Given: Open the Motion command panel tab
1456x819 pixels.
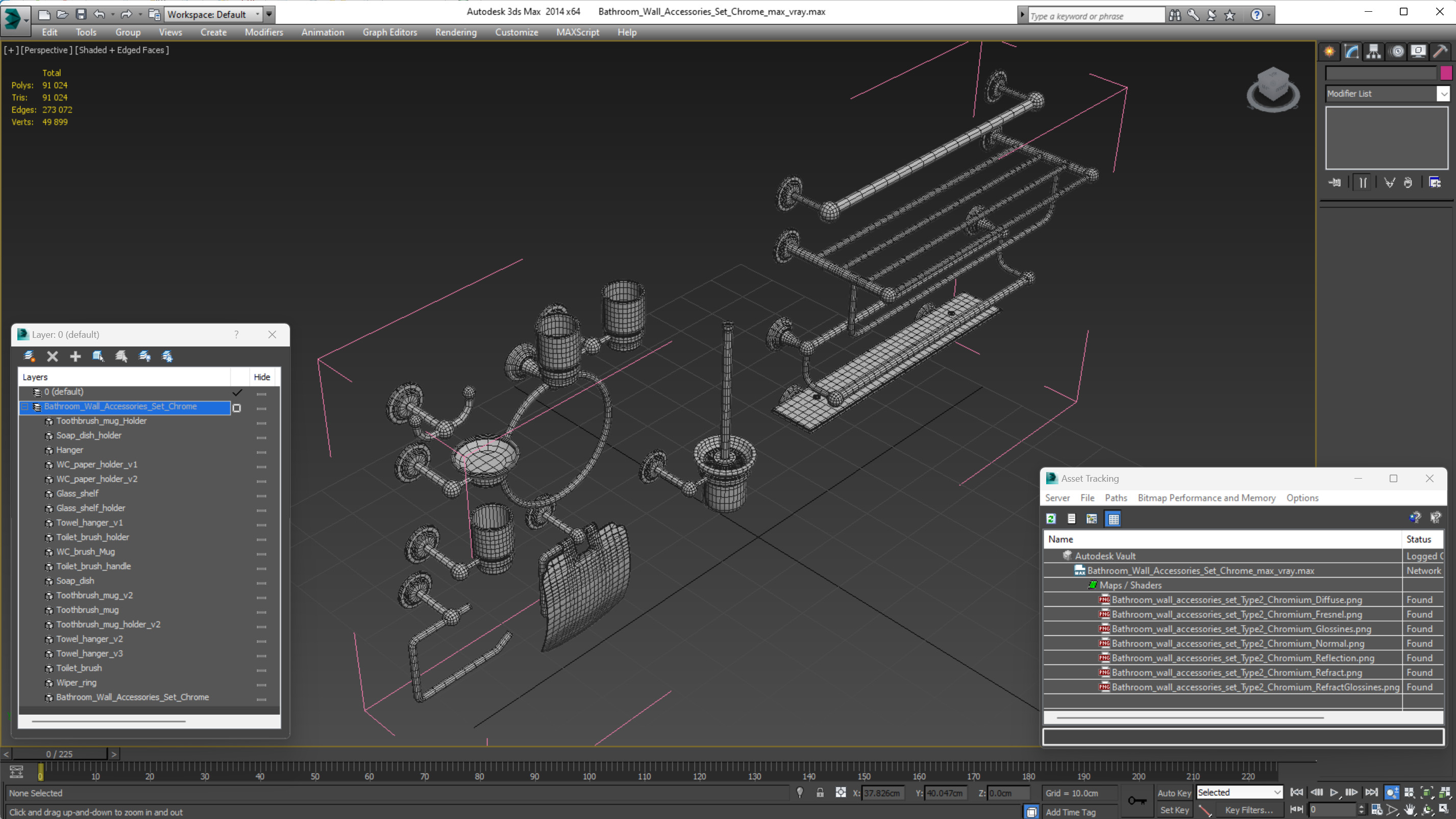Looking at the screenshot, I should point(1397,52).
